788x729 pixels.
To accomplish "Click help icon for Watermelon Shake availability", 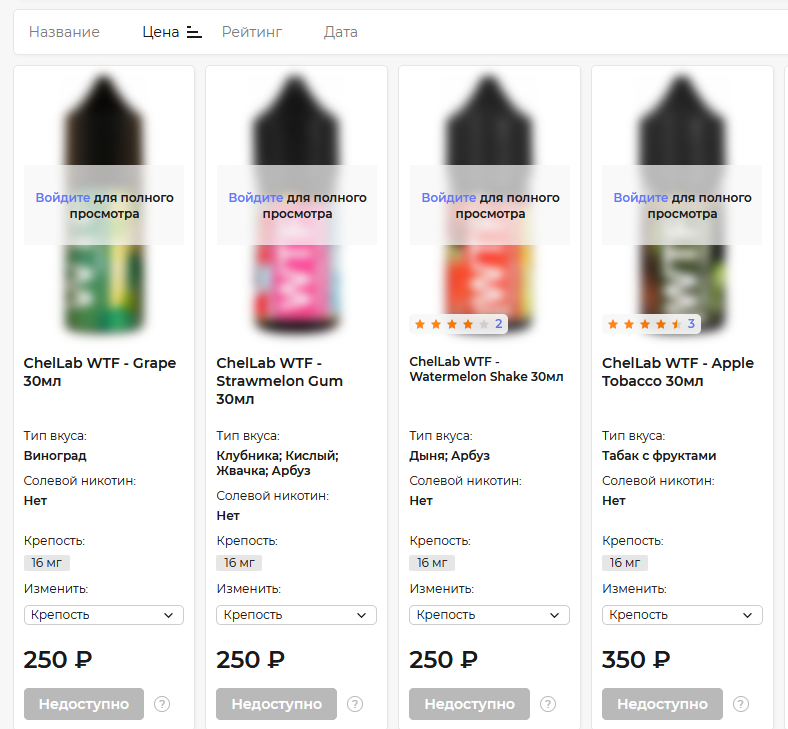I will 548,704.
